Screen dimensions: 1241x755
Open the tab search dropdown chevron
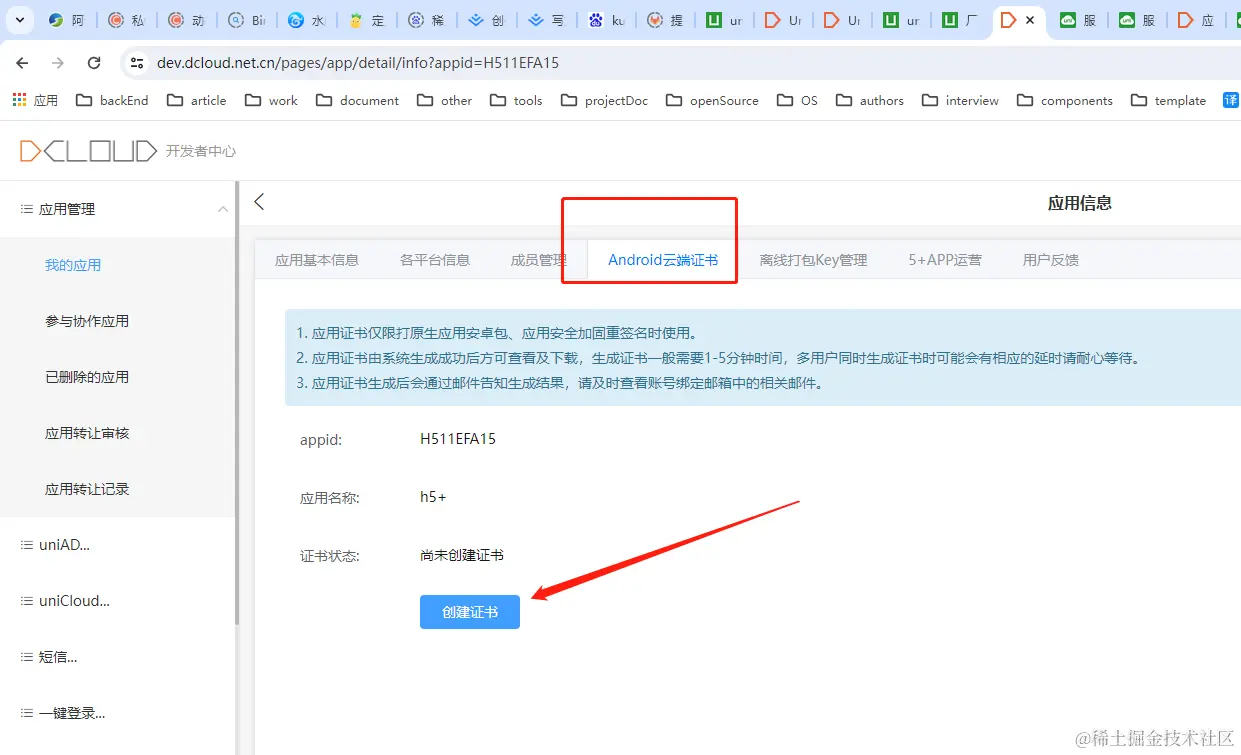(18, 20)
